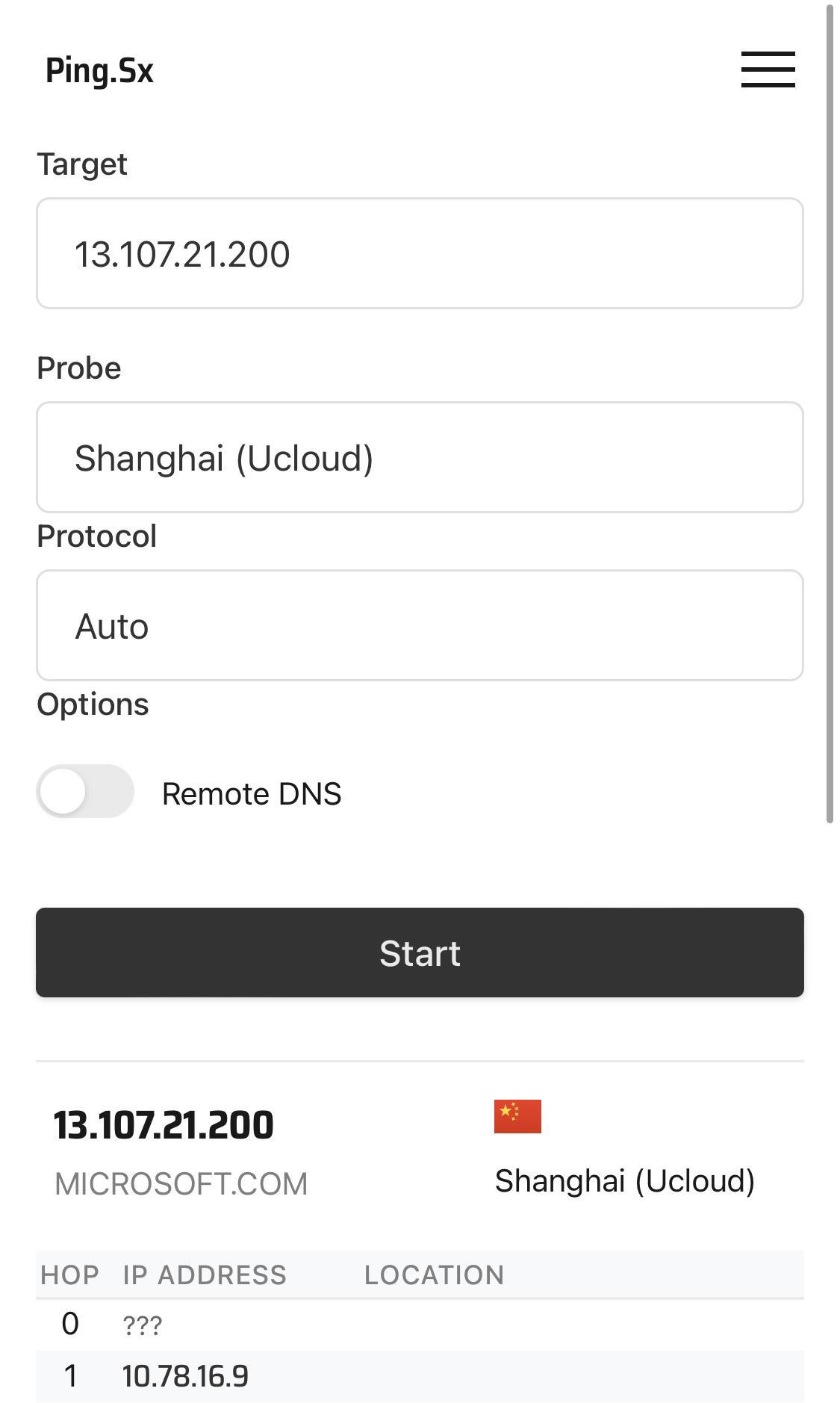
Task: Click the HOP column header
Action: [69, 1275]
